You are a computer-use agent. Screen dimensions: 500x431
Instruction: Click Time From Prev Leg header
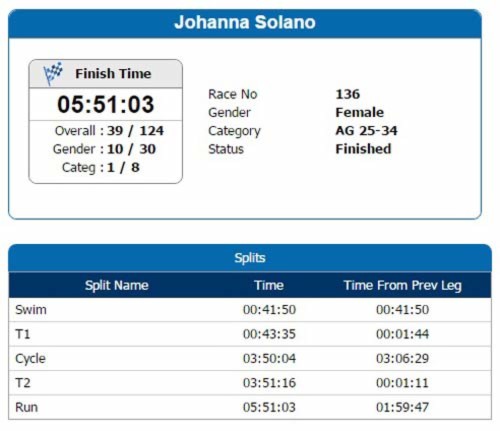click(x=403, y=286)
